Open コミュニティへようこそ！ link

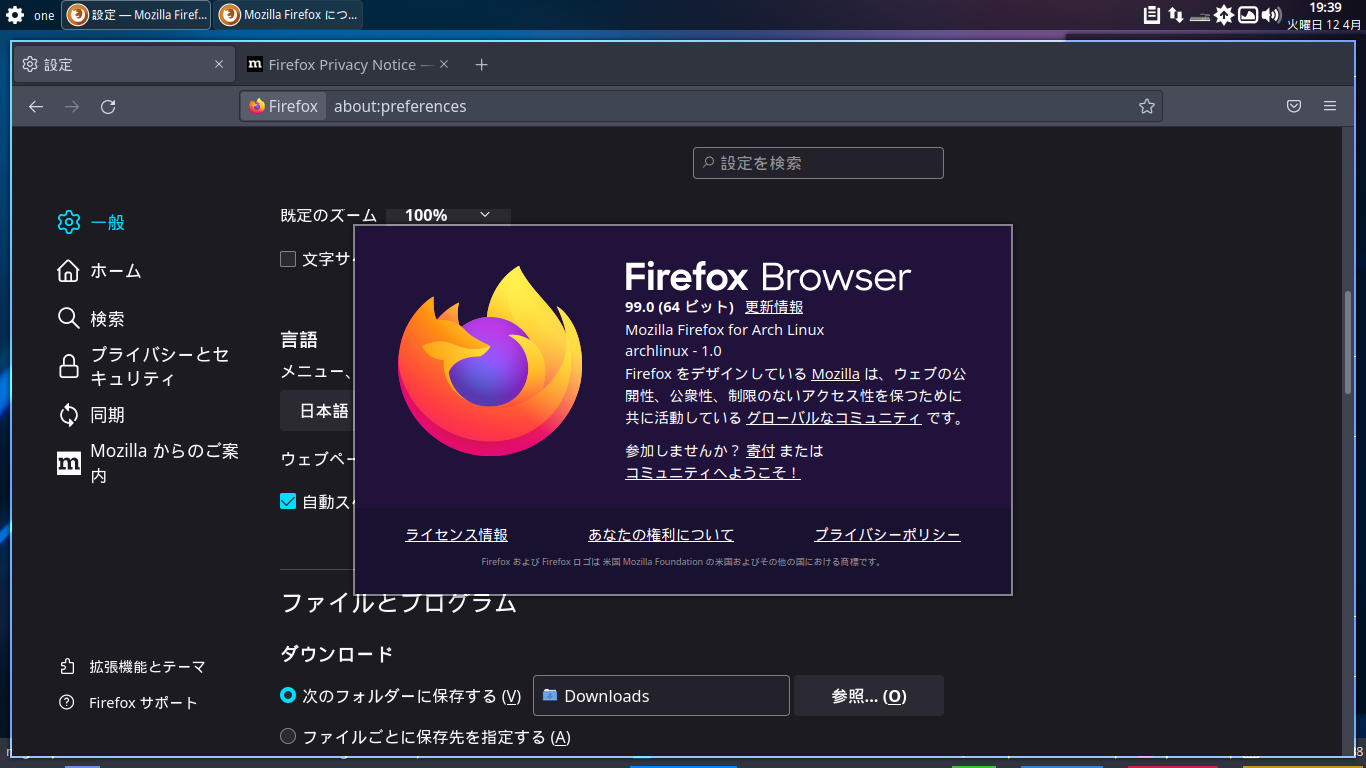tap(713, 473)
